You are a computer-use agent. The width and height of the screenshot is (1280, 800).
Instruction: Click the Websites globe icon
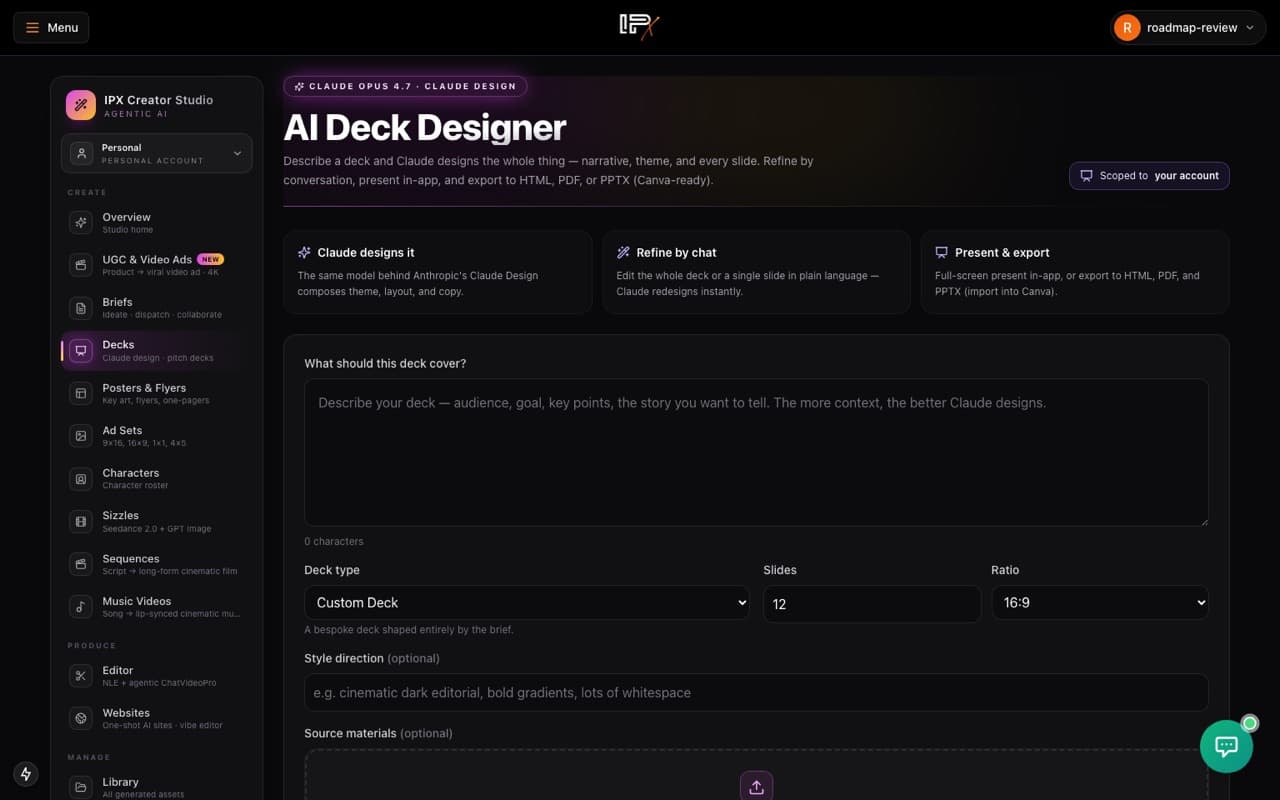pyautogui.click(x=81, y=718)
